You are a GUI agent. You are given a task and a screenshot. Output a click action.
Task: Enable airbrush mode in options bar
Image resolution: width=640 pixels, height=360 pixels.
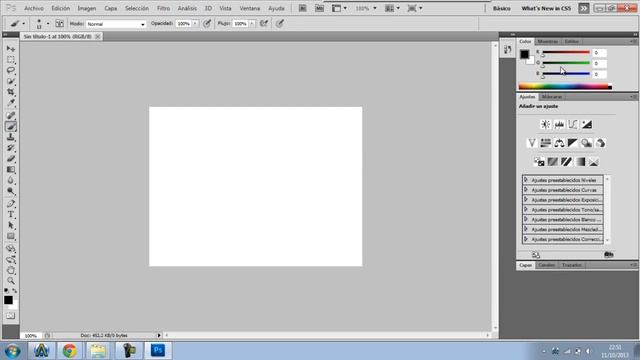pos(264,24)
